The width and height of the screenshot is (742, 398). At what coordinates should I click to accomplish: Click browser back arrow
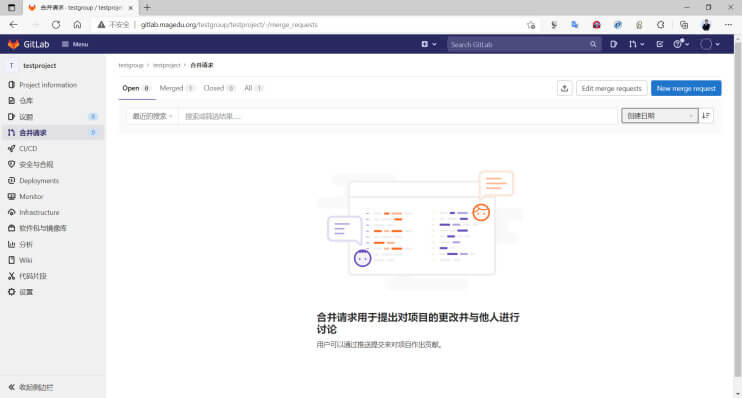click(x=13, y=25)
